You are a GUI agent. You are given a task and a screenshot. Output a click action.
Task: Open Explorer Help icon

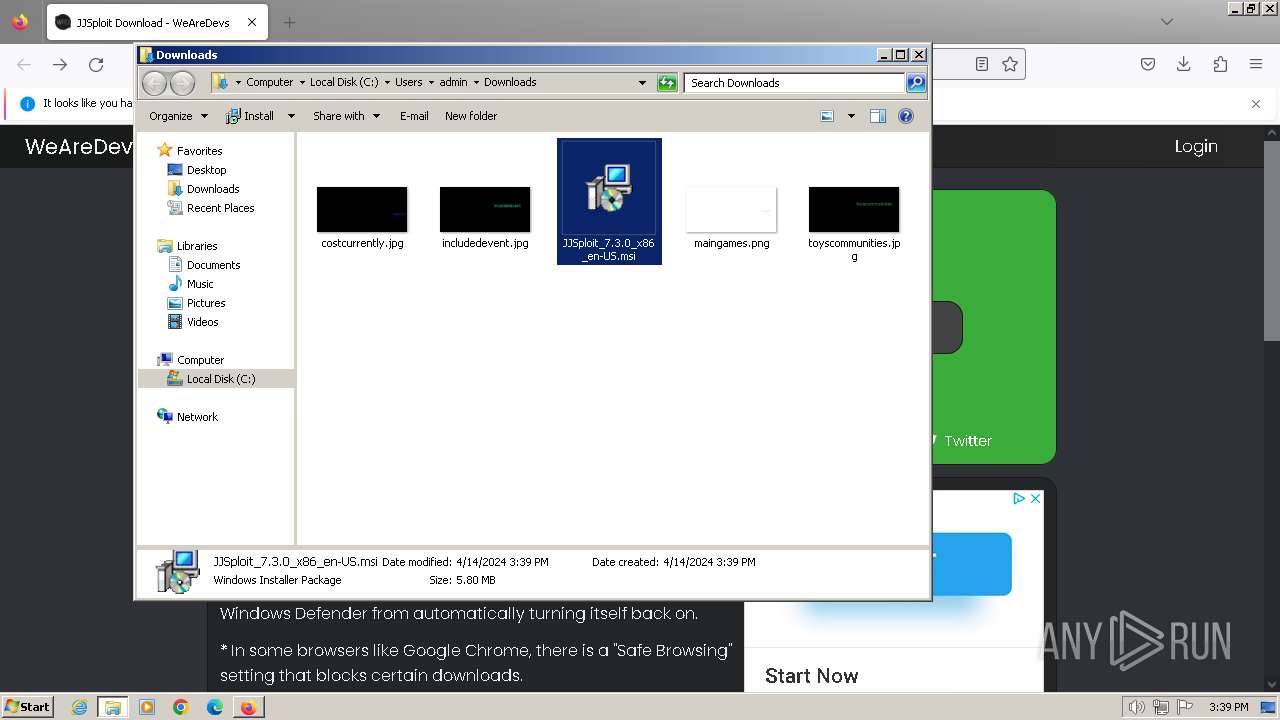(x=906, y=116)
